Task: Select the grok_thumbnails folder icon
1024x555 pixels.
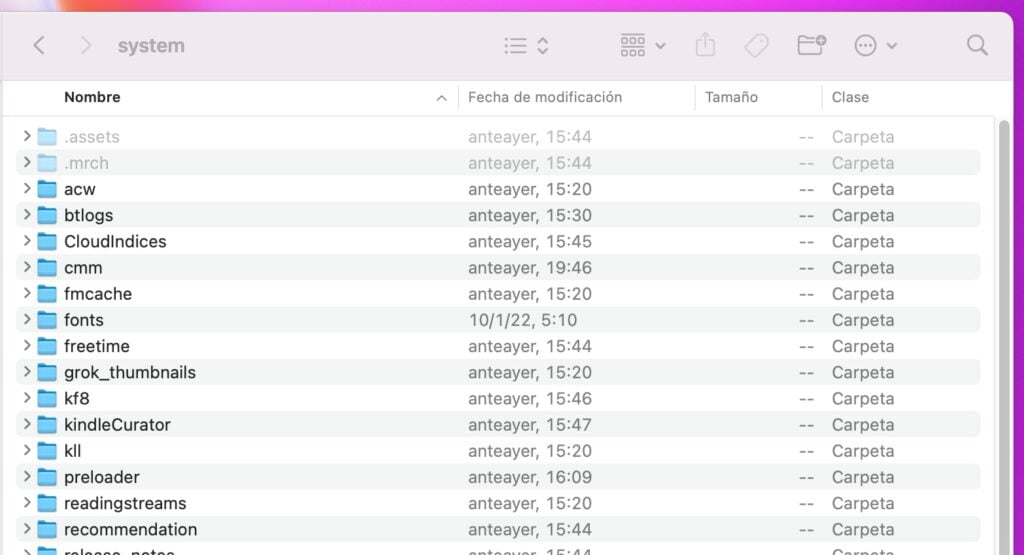Action: tap(47, 372)
